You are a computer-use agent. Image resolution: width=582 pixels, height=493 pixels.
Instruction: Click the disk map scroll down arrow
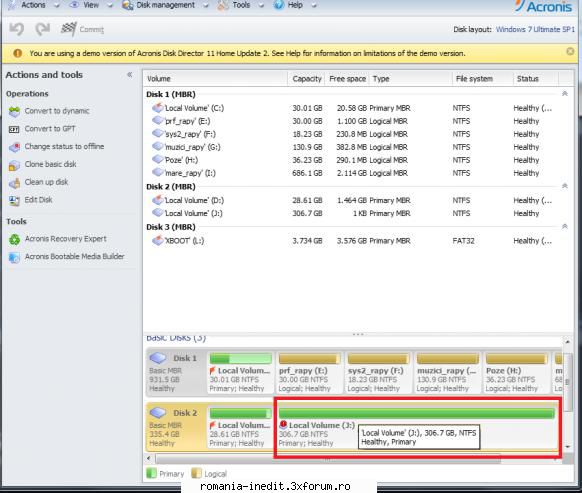pos(568,447)
